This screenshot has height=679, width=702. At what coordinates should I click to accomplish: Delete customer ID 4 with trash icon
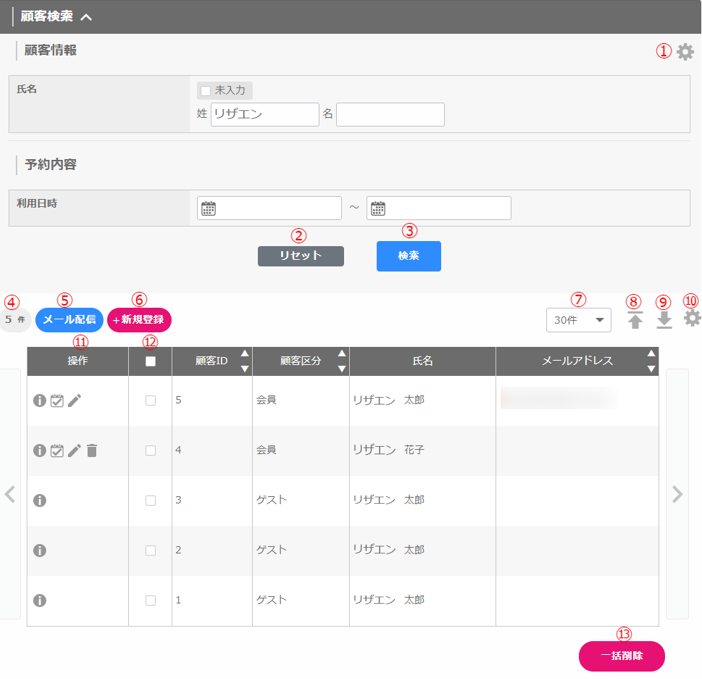(x=92, y=451)
